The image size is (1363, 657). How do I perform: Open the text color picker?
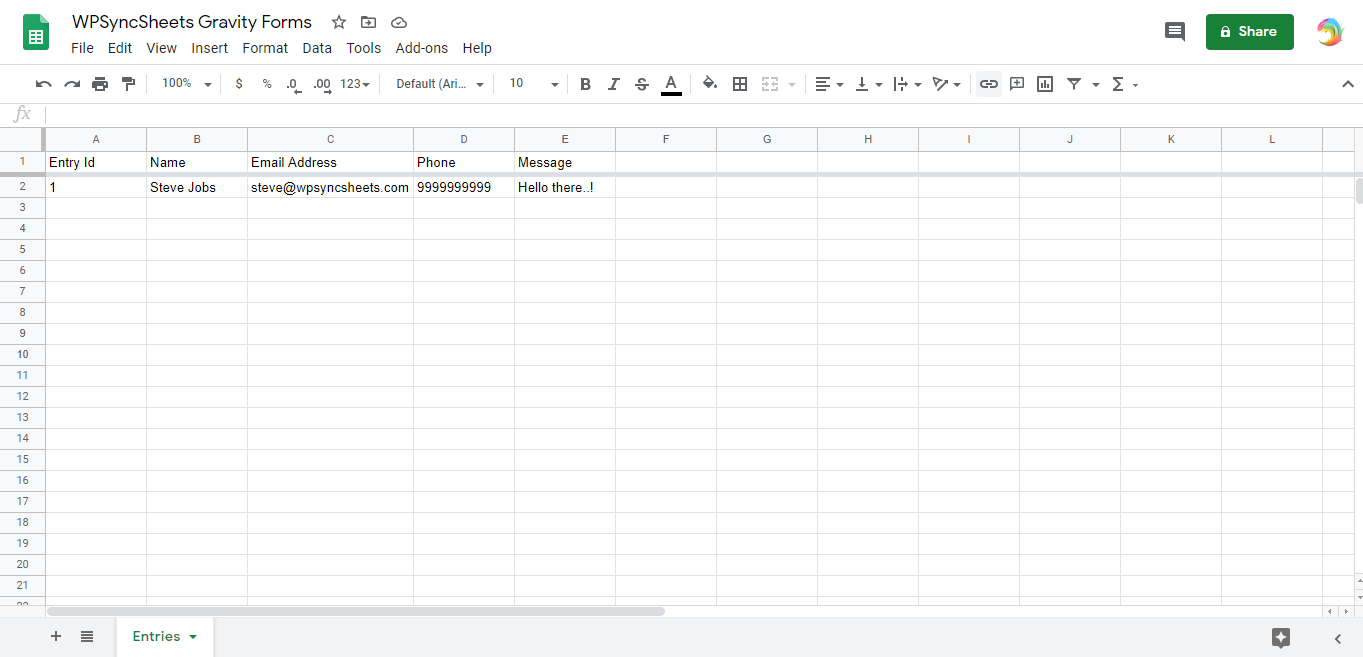(x=671, y=84)
